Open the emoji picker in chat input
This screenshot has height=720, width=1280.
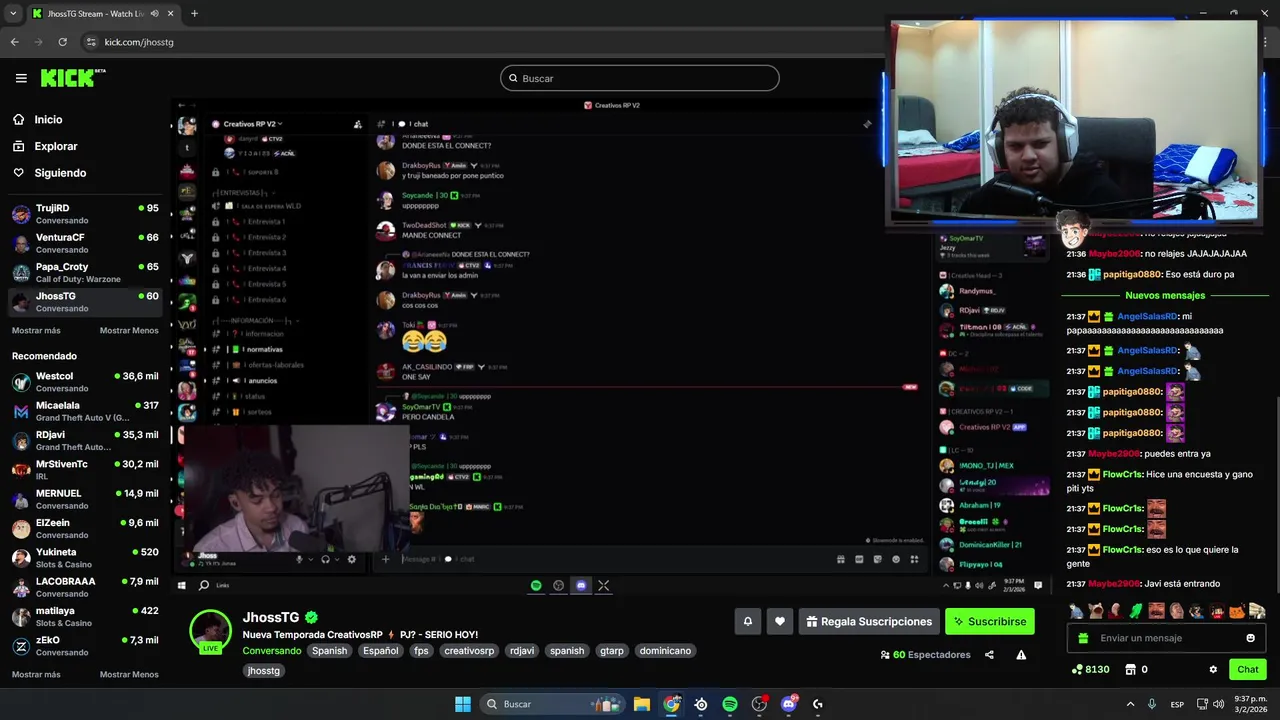(1250, 638)
